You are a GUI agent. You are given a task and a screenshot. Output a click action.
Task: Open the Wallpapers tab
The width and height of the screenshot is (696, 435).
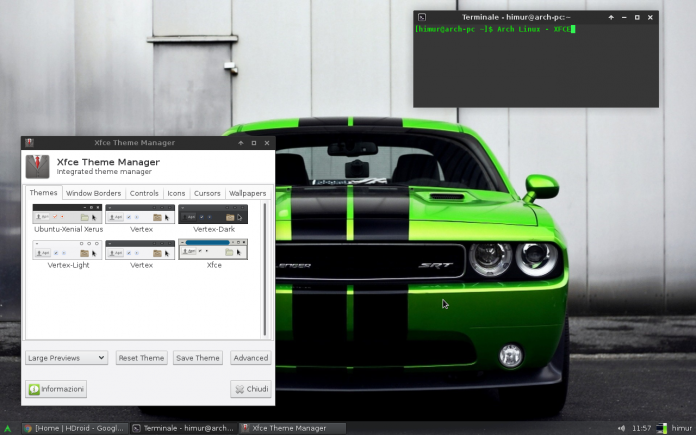pyautogui.click(x=247, y=194)
